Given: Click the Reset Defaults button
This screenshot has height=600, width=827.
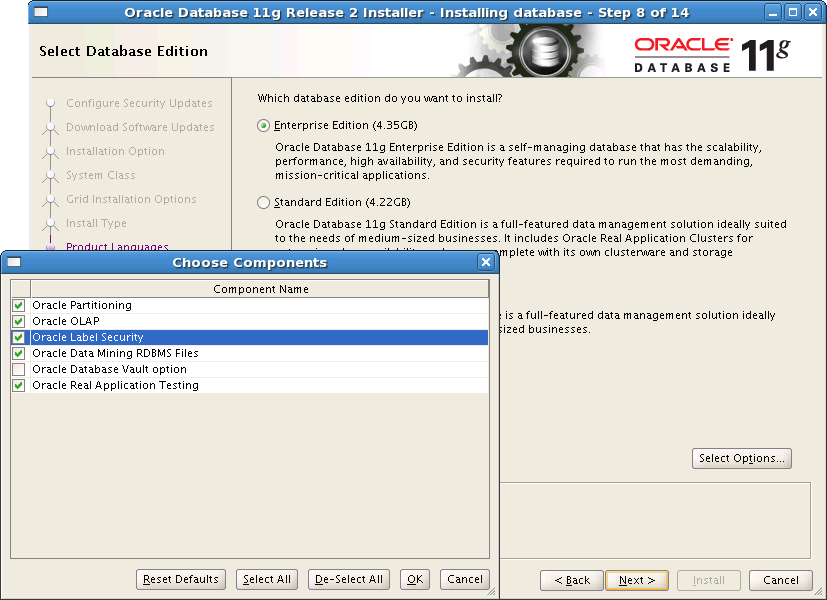Looking at the screenshot, I should (x=181, y=579).
